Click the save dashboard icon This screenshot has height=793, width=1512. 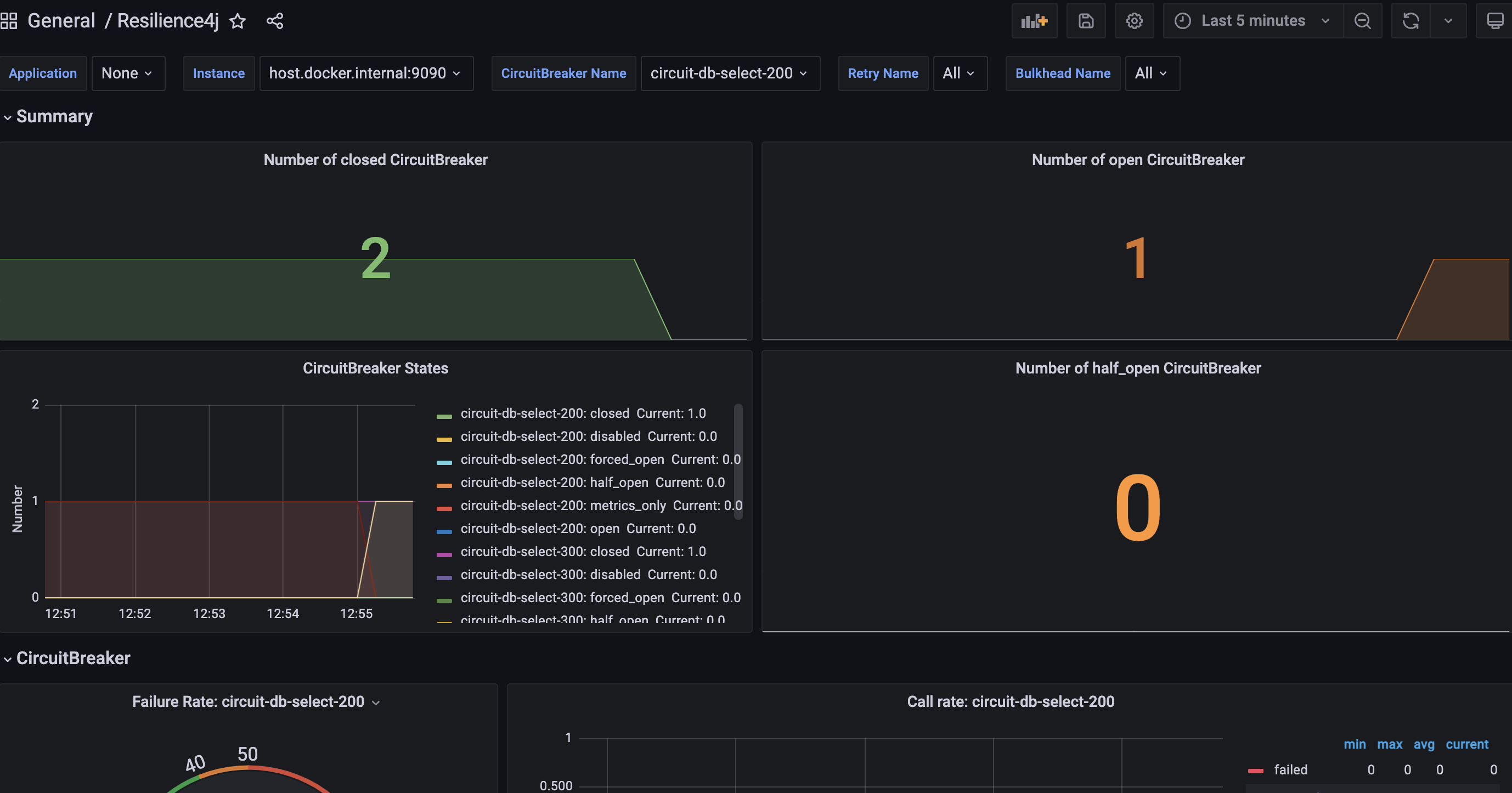point(1086,21)
